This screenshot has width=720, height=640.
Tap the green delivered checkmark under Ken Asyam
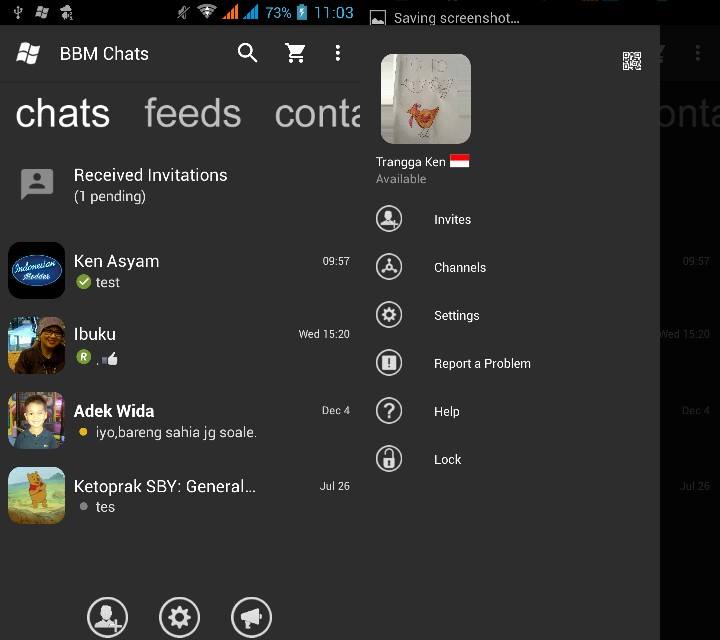coord(84,281)
